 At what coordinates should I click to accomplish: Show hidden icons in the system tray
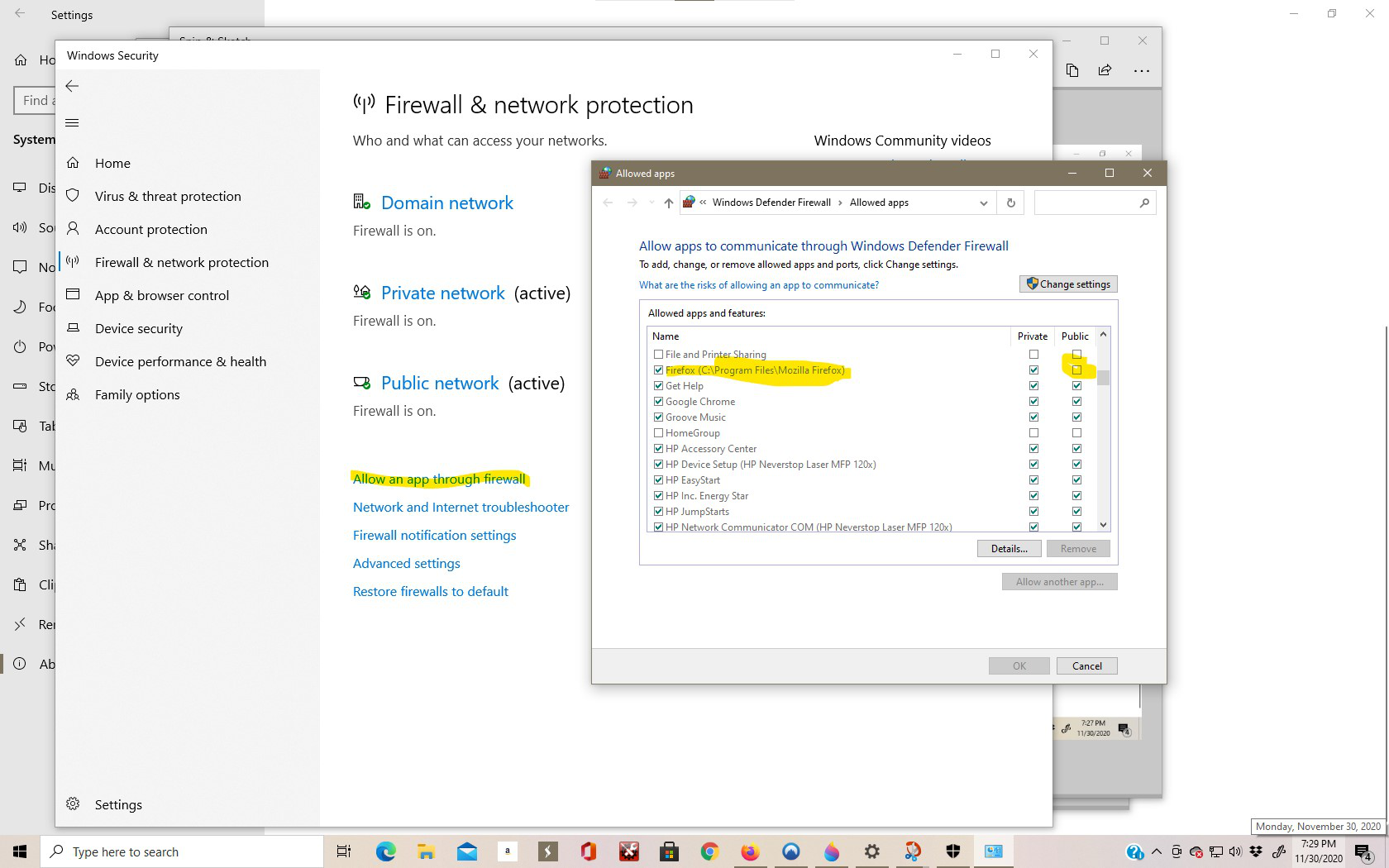1156,851
